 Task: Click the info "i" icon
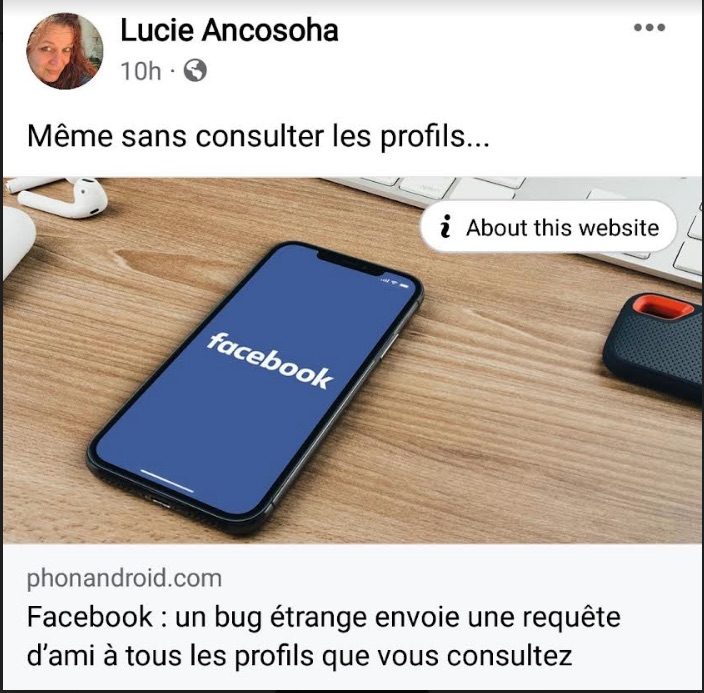tap(445, 226)
